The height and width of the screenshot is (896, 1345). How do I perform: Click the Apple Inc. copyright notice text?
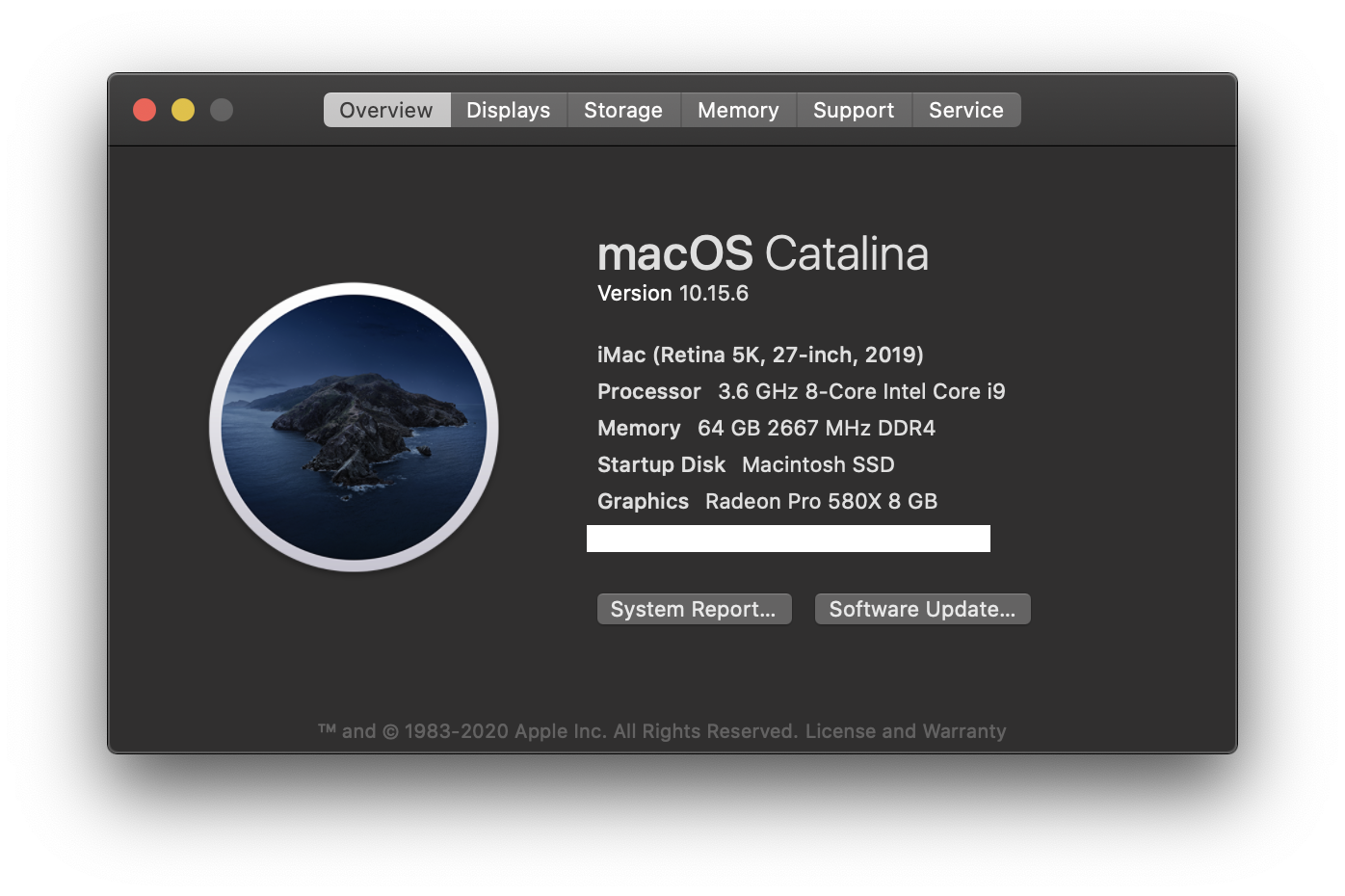pos(558,731)
